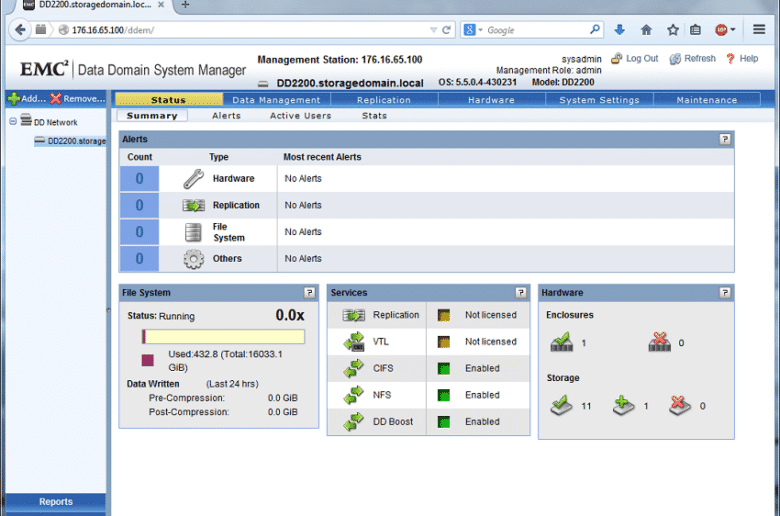Select DD2200.storage tree item

pos(70,141)
